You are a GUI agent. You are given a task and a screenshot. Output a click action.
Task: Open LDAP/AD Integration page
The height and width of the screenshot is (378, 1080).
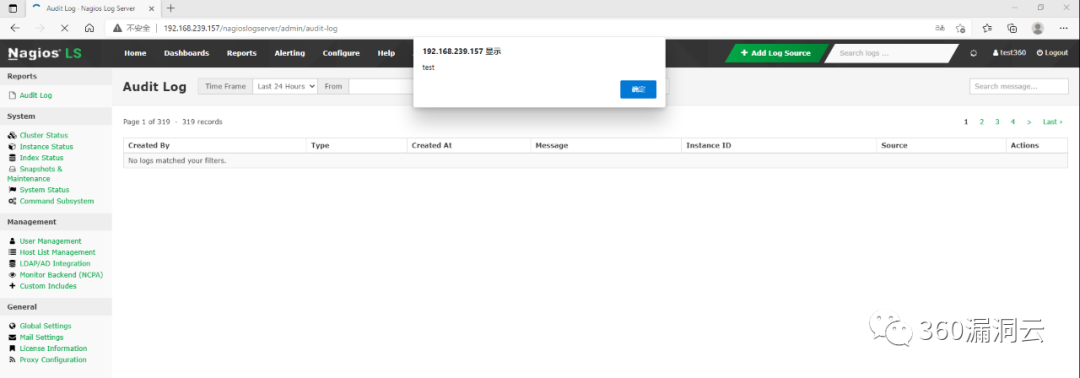click(55, 264)
